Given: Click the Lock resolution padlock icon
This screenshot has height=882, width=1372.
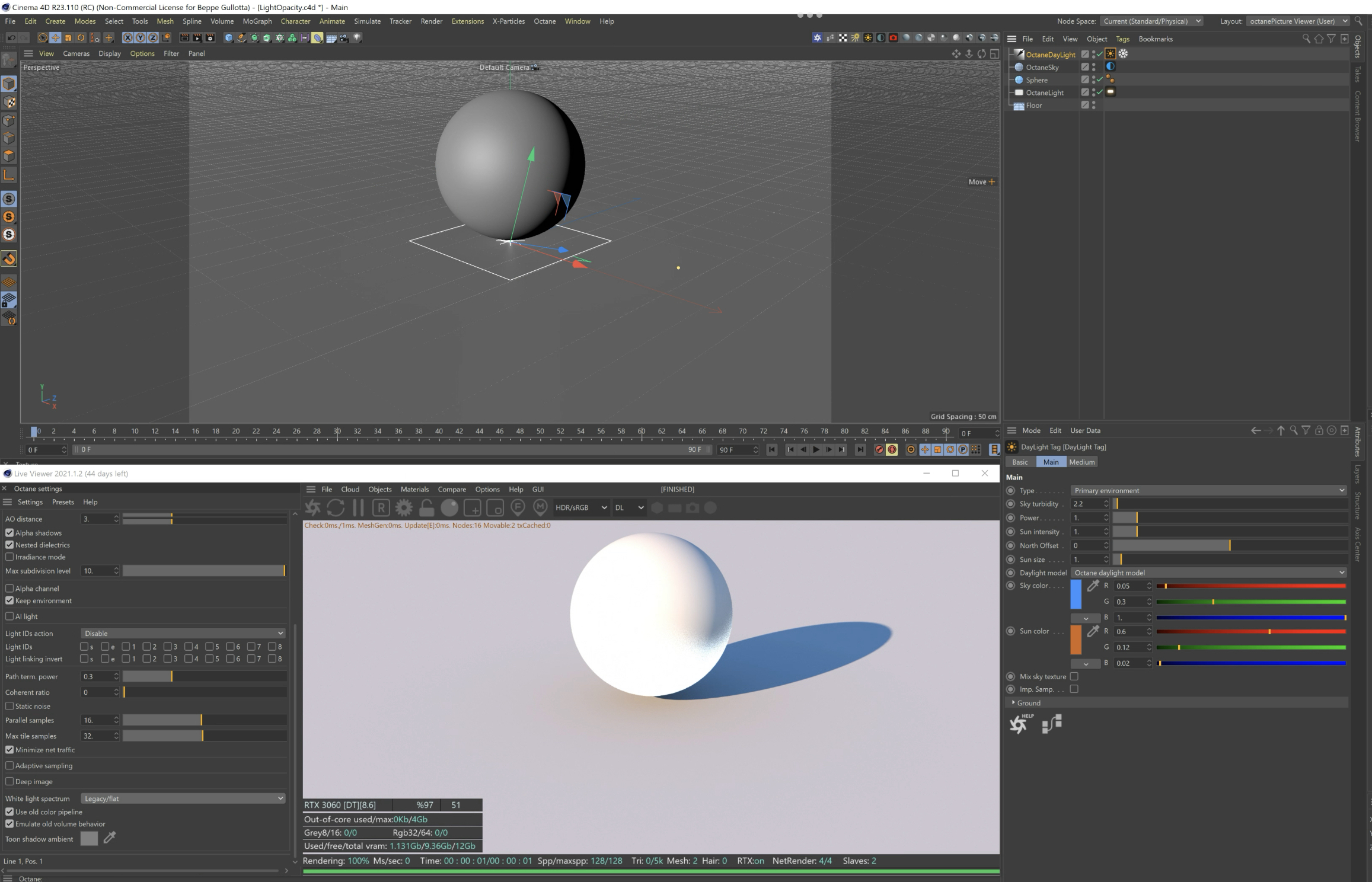Looking at the screenshot, I should coord(426,508).
